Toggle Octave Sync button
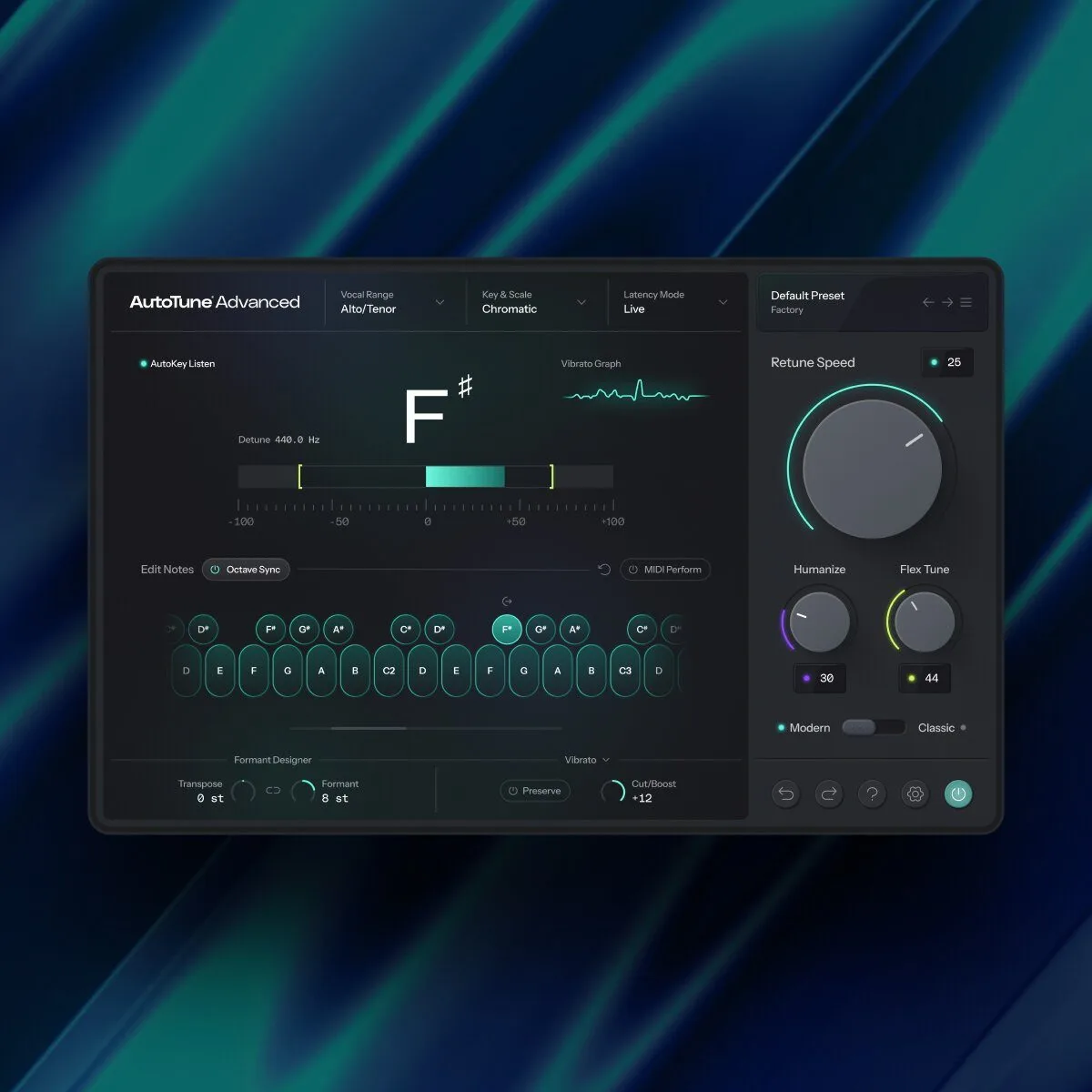This screenshot has width=1092, height=1092. tap(246, 570)
